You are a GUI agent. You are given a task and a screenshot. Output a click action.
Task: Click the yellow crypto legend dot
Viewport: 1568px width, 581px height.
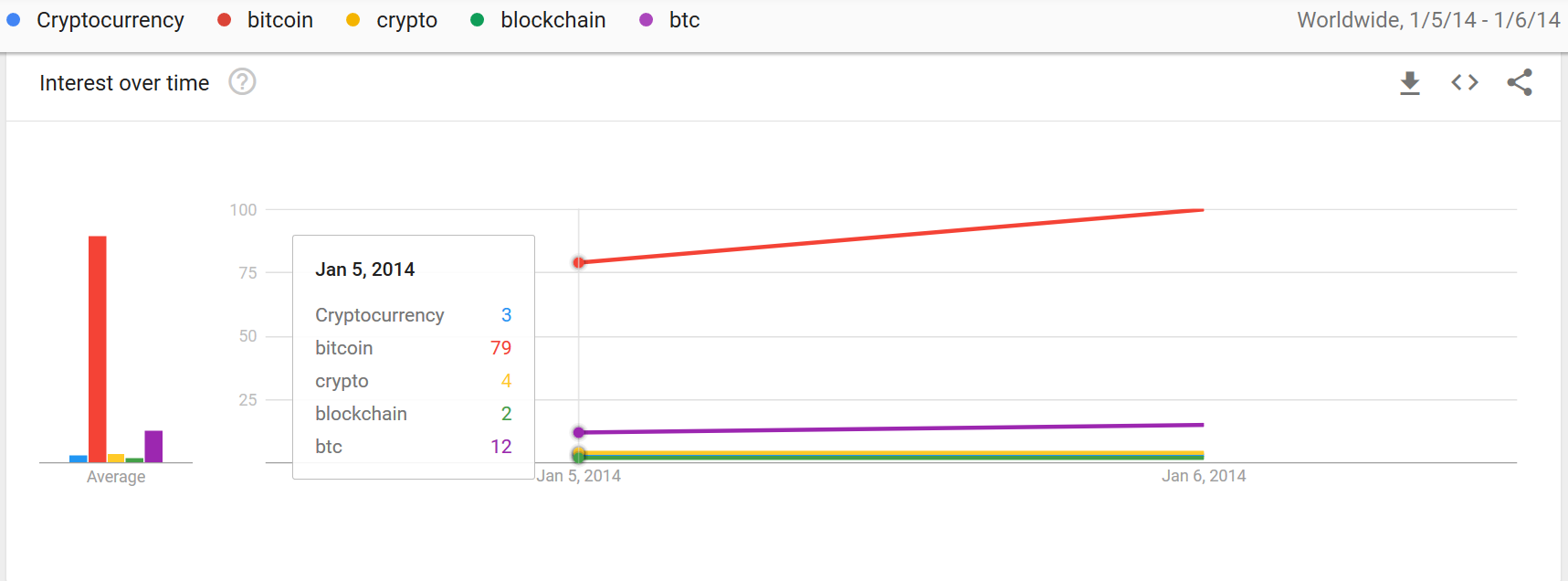[353, 20]
